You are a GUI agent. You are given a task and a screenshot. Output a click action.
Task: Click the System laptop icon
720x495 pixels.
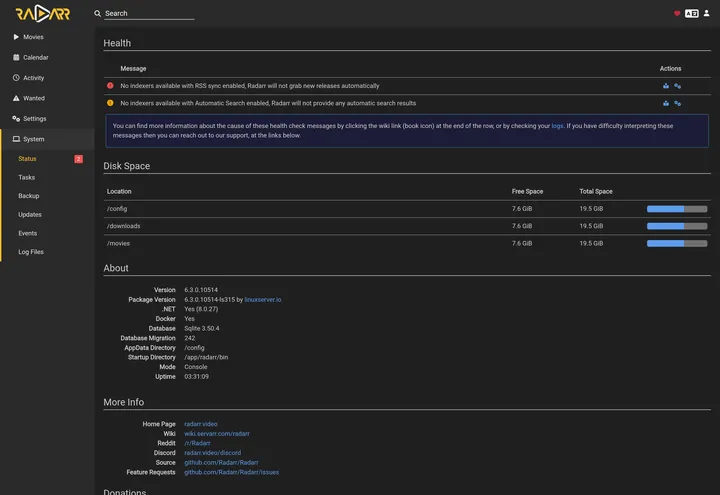click(x=16, y=139)
